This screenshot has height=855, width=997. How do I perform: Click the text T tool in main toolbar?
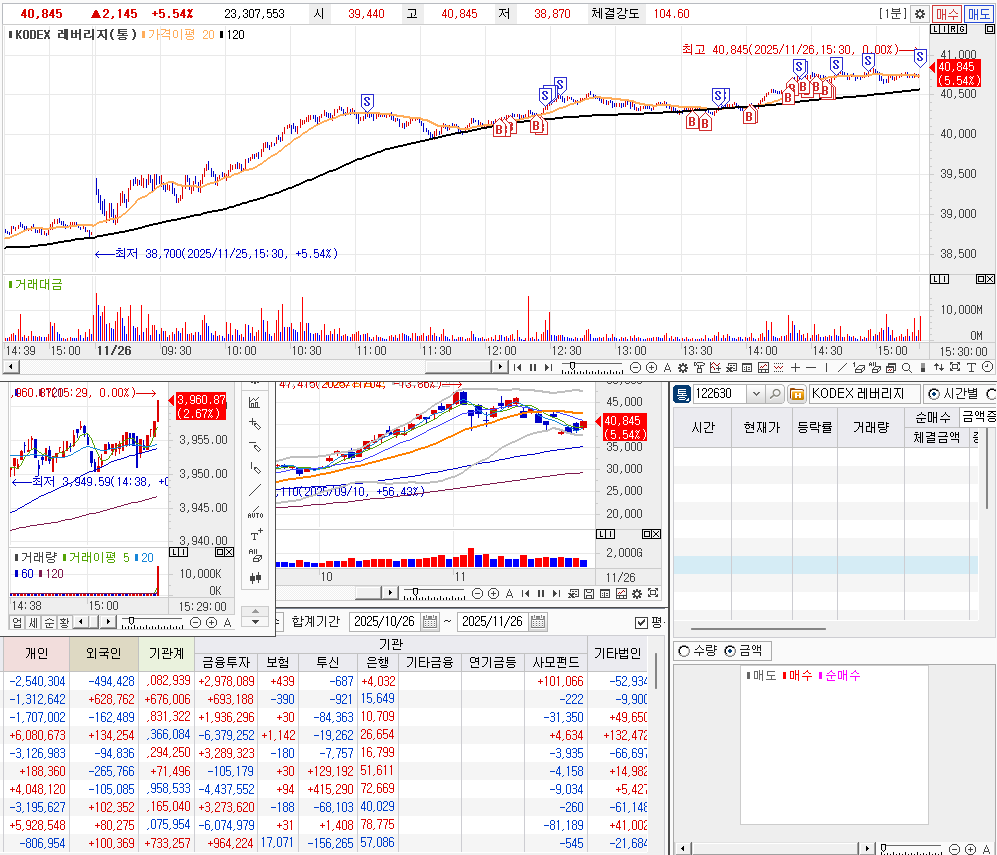tap(971, 367)
